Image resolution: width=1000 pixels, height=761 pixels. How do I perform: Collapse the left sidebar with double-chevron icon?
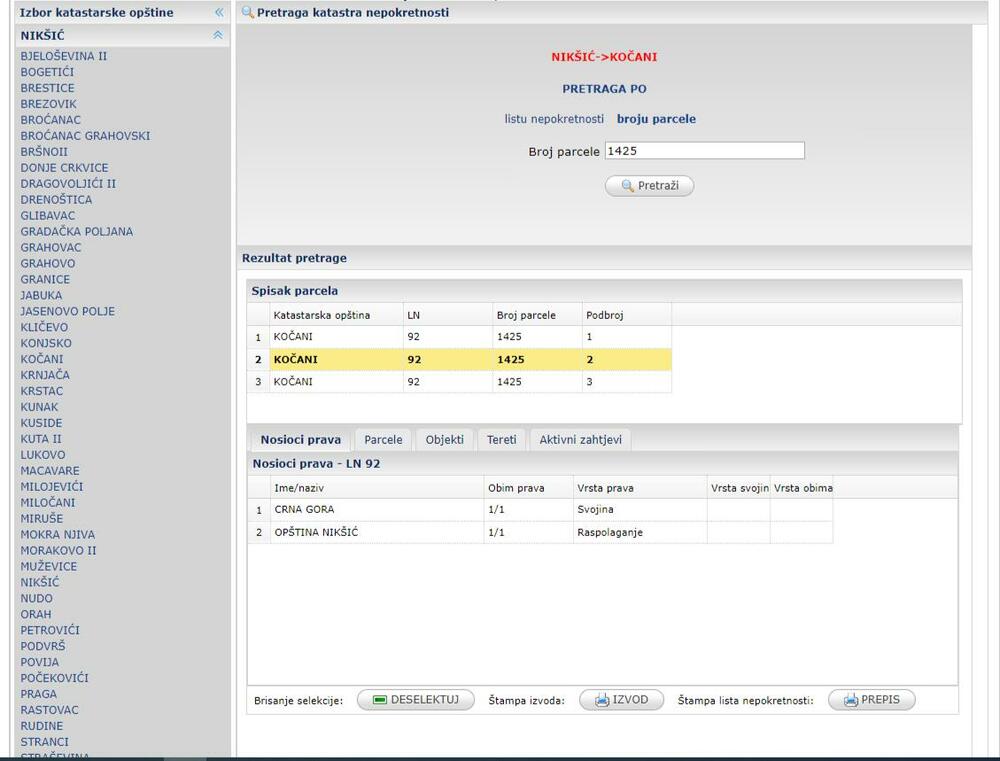tap(218, 13)
